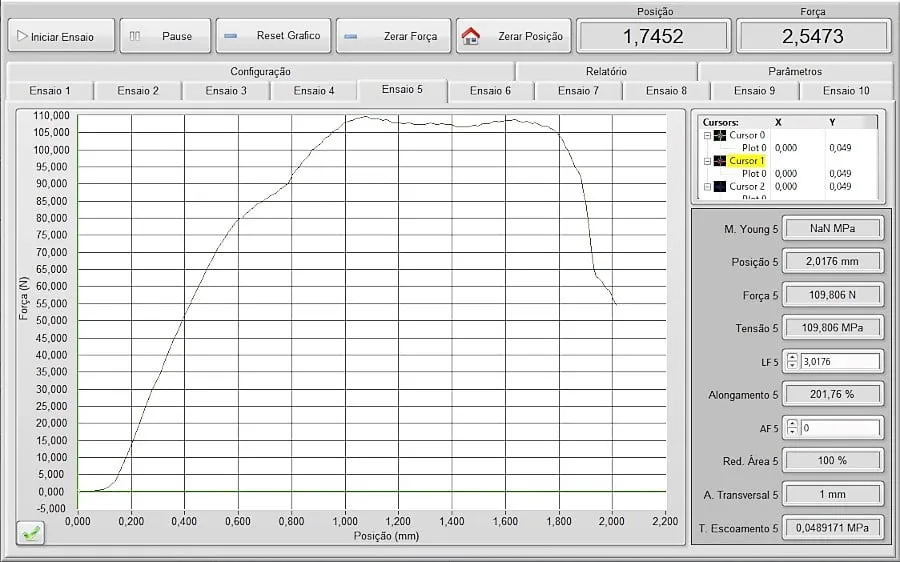
Task: Click the Zerar Posição home button
Action: [513, 36]
